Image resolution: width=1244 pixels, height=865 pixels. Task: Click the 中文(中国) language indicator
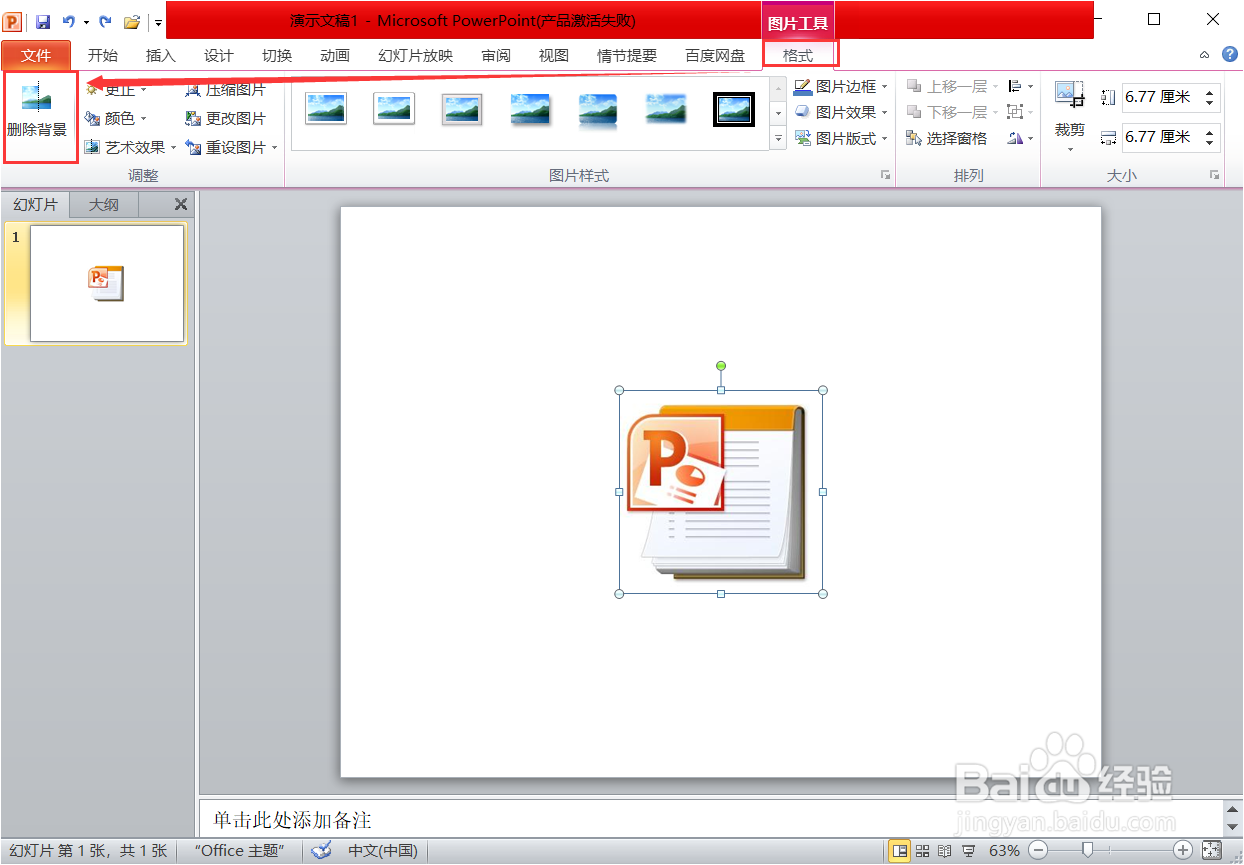(383, 851)
